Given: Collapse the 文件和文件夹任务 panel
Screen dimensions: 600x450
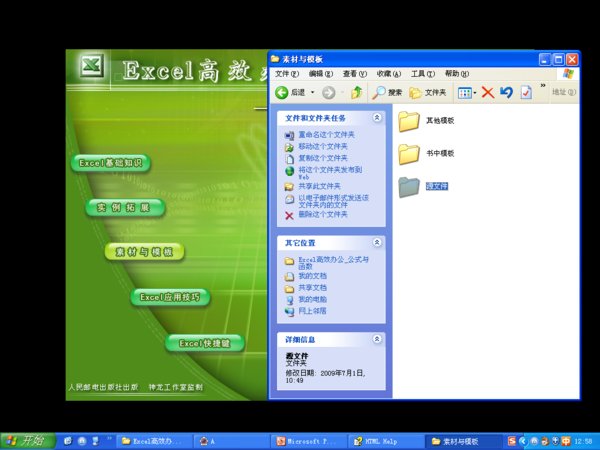Looking at the screenshot, I should (x=377, y=117).
